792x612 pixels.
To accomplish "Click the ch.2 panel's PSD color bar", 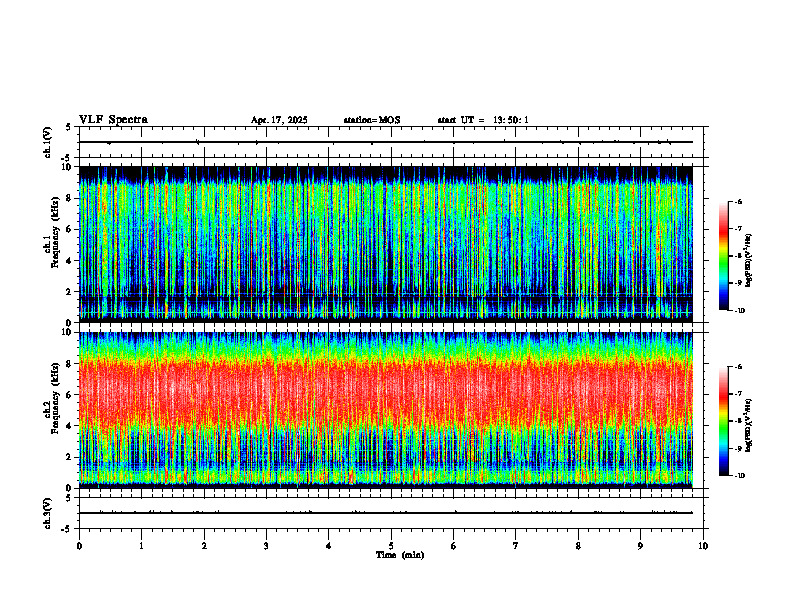I will click(x=724, y=421).
